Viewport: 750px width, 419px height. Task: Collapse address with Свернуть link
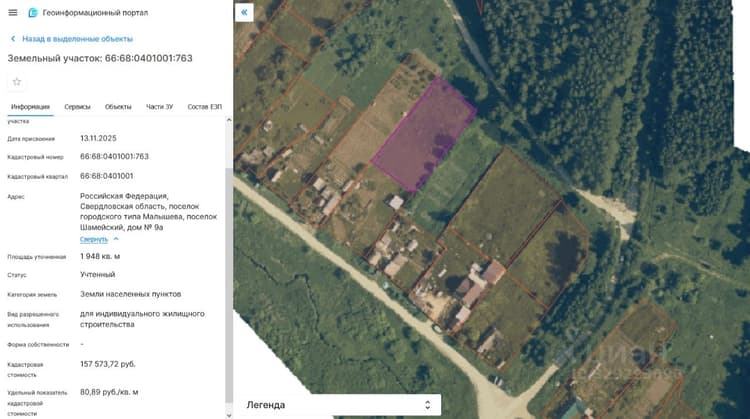pos(94,239)
